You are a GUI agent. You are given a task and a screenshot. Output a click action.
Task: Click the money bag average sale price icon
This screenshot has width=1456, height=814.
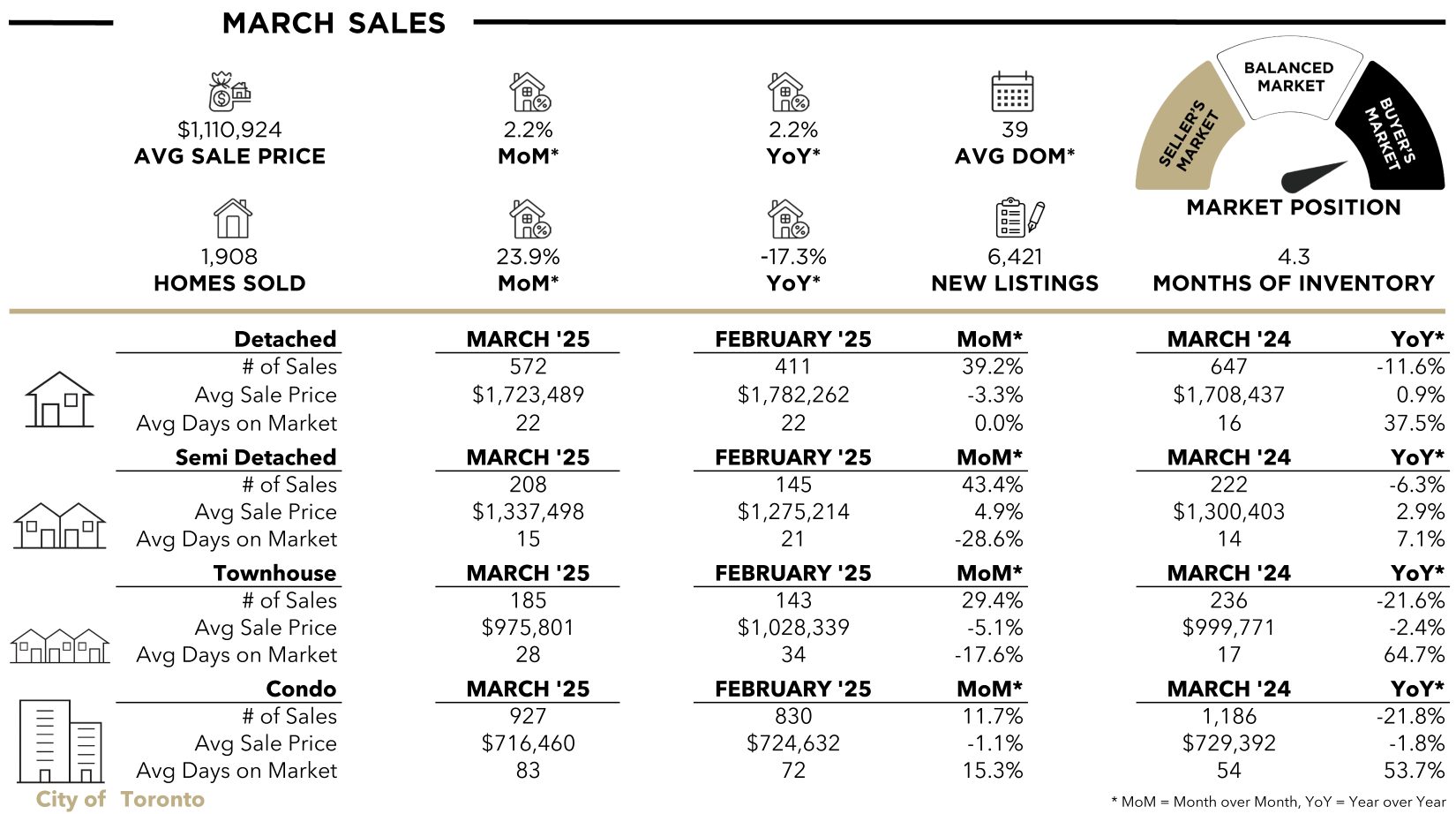coord(229,92)
